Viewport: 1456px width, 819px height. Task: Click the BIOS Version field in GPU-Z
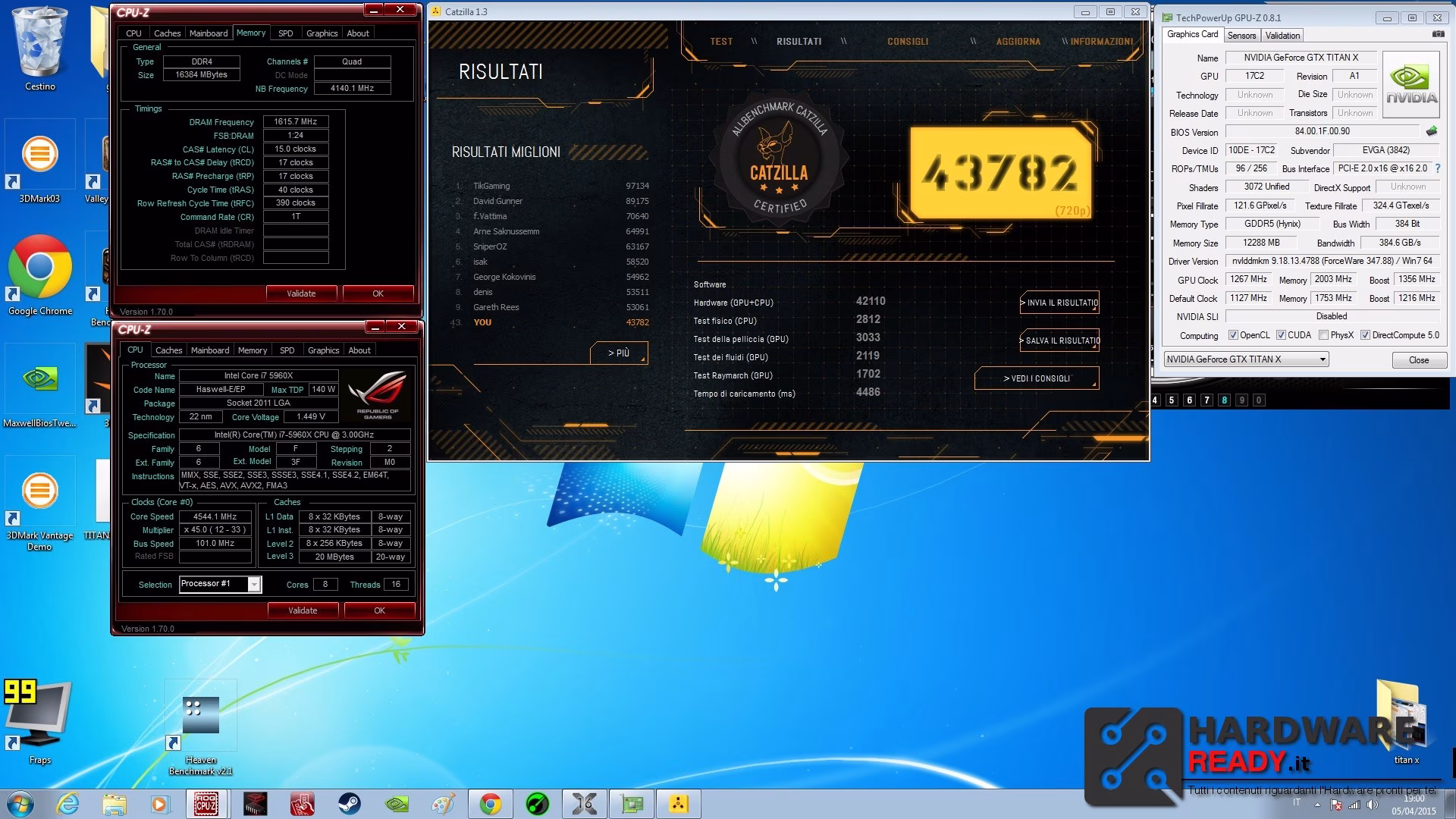click(1322, 131)
